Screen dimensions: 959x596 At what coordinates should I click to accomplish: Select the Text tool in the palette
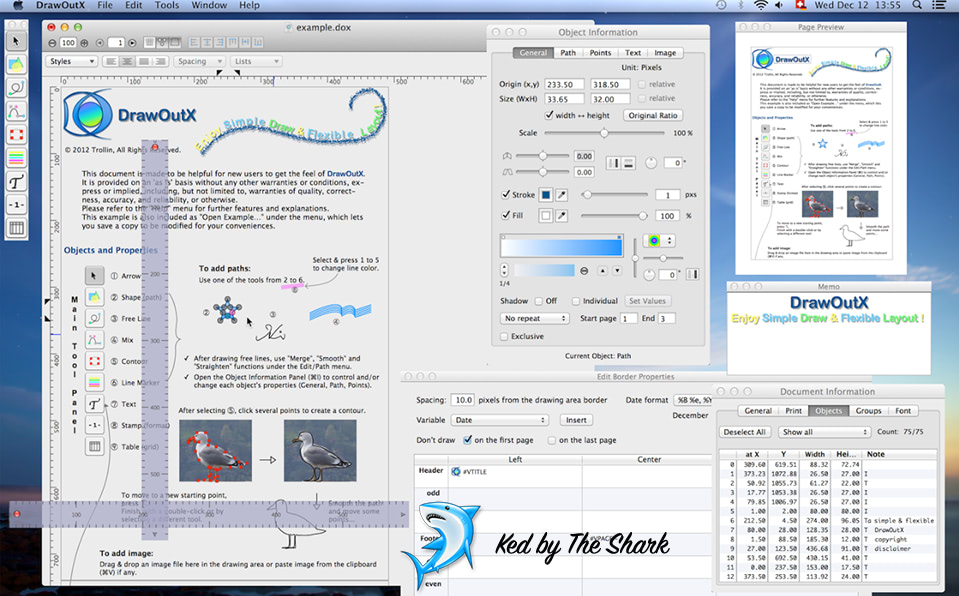pyautogui.click(x=17, y=181)
